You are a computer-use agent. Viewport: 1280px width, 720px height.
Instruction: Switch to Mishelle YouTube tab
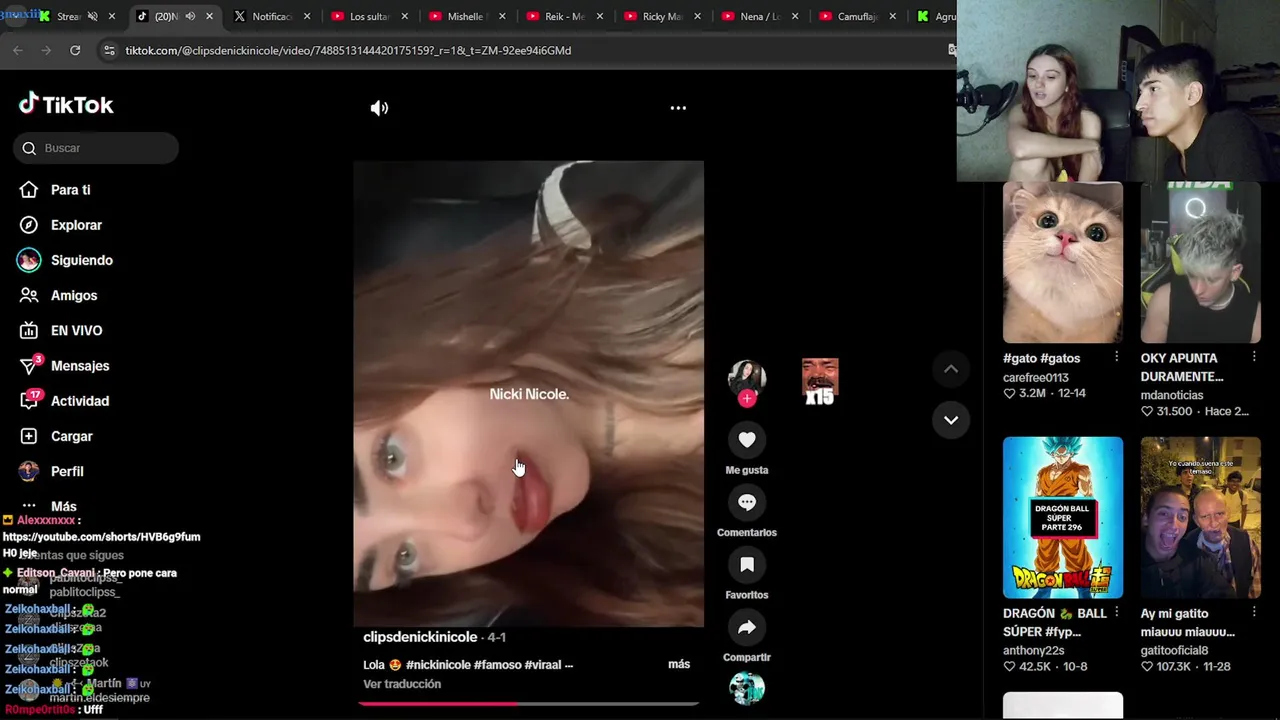click(x=466, y=16)
